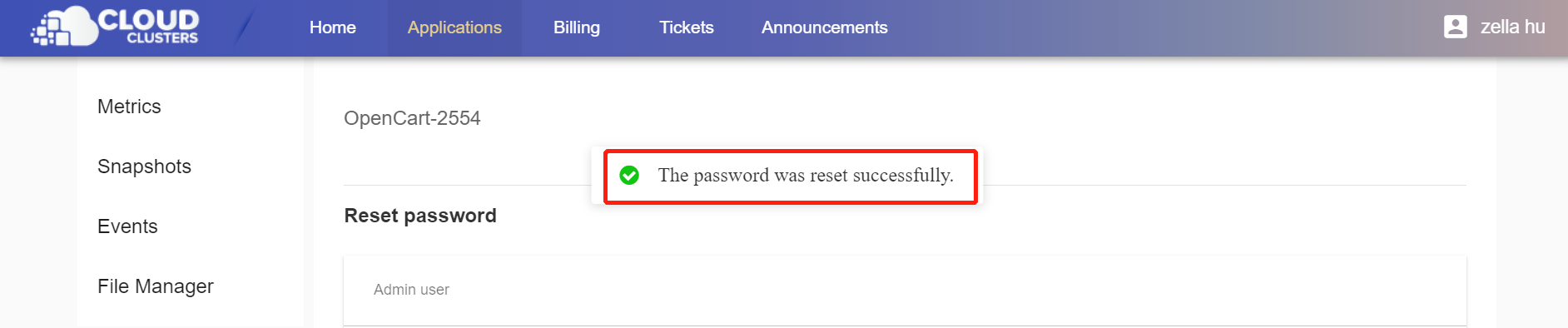Click the Cloud Clusters cloud logo graphic
The image size is (1568, 328).
[x=64, y=27]
